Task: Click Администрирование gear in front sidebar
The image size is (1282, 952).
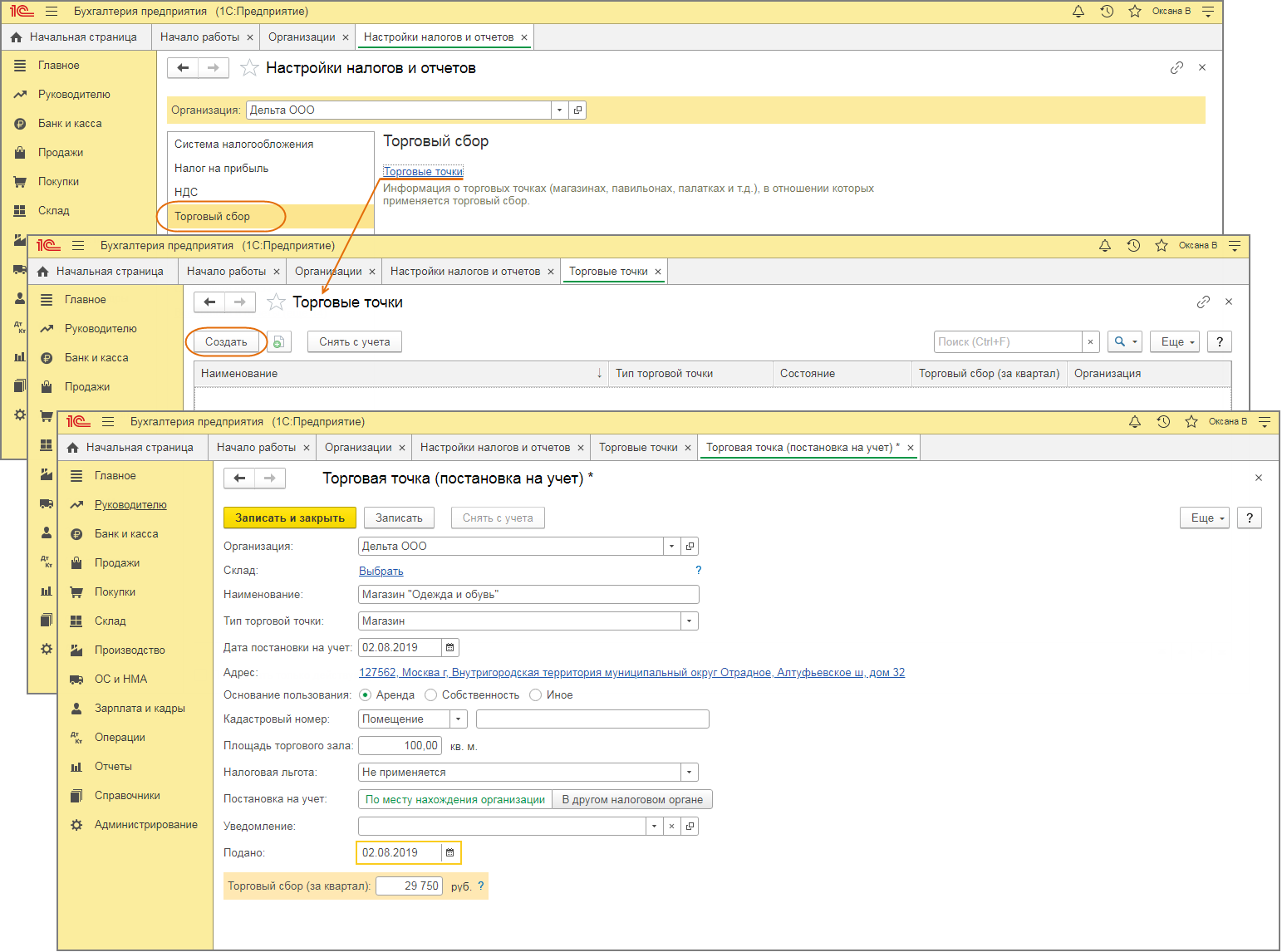Action: 76,825
